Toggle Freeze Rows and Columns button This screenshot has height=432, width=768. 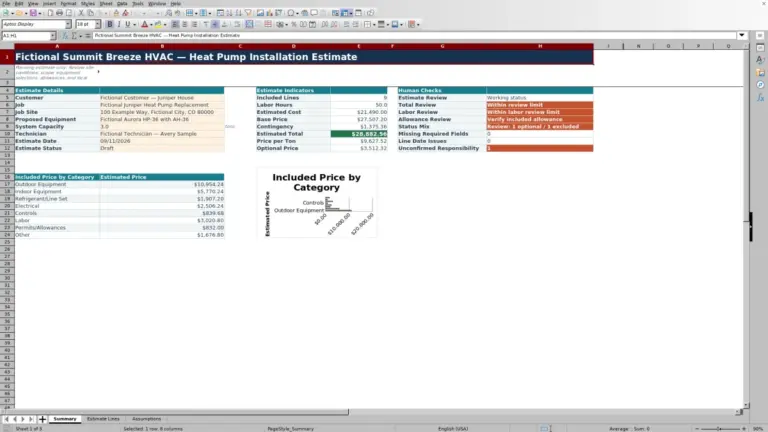345,13
